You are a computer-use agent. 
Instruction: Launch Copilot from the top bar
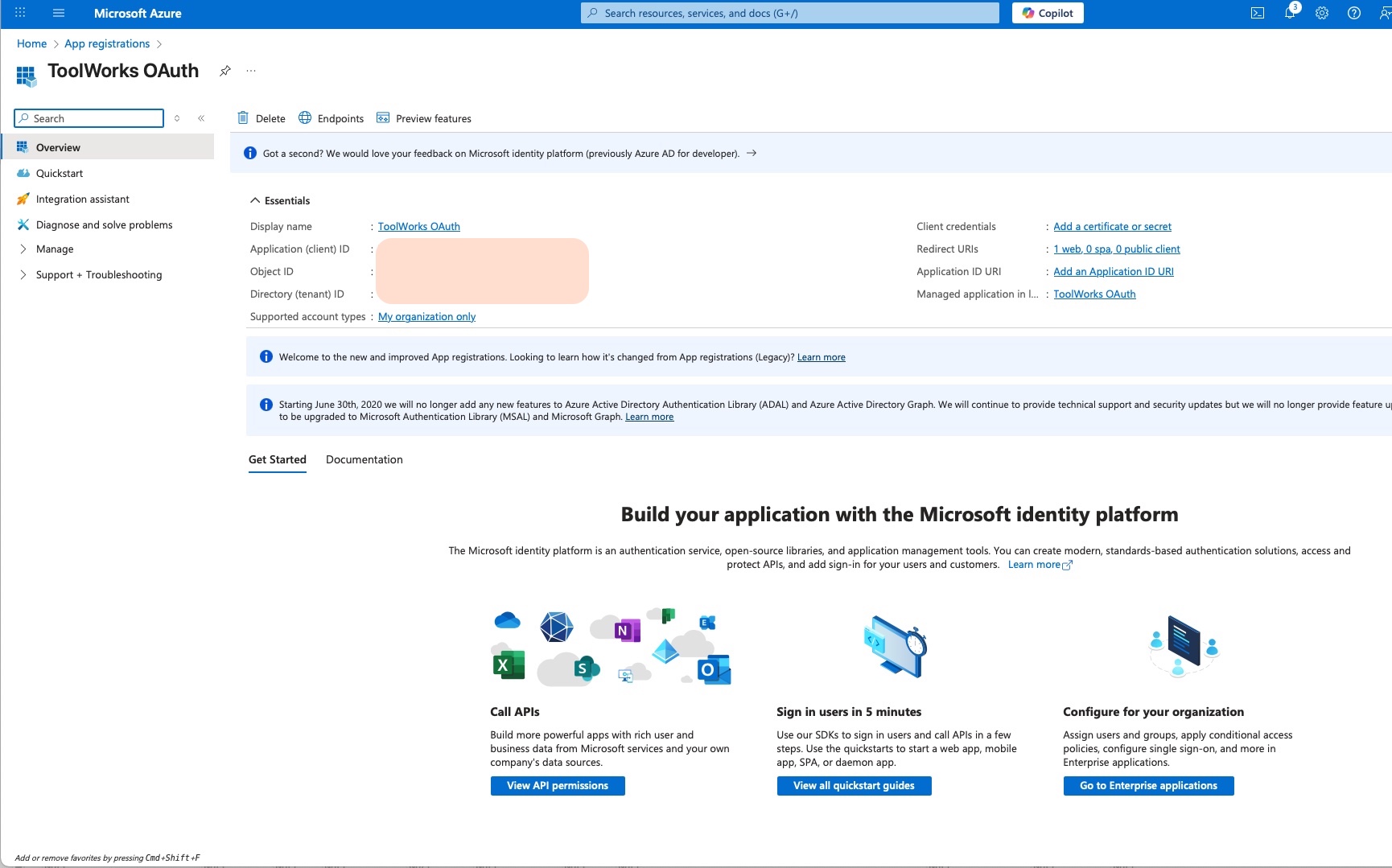pos(1047,13)
